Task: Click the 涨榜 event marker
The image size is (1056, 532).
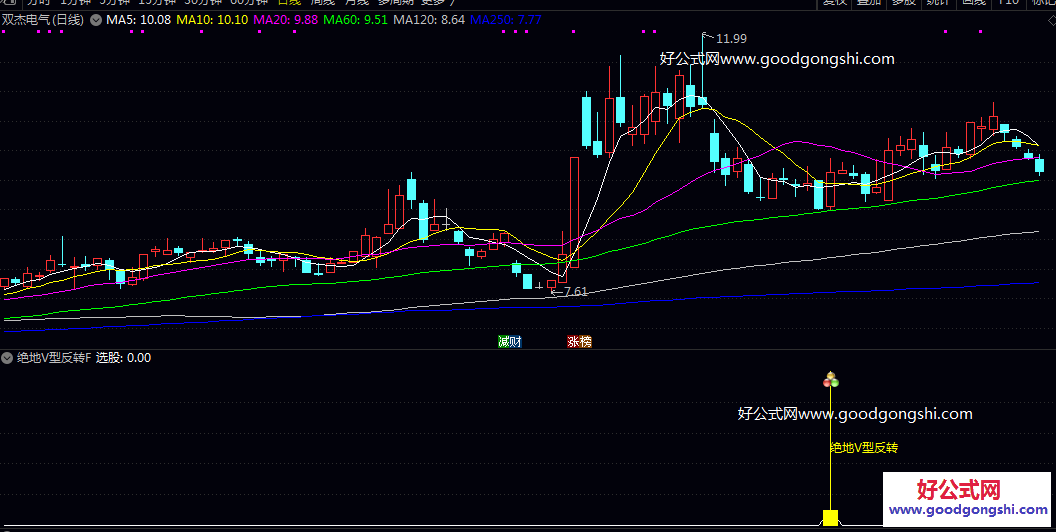Action: 579,341
